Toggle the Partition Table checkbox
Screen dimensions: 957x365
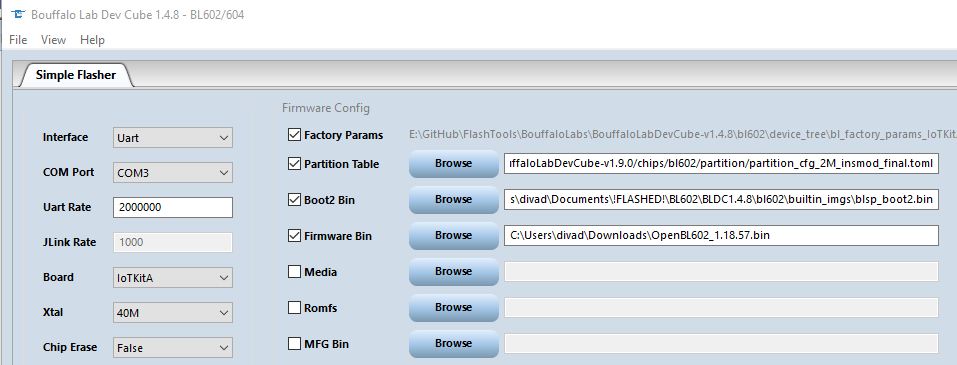pos(294,164)
